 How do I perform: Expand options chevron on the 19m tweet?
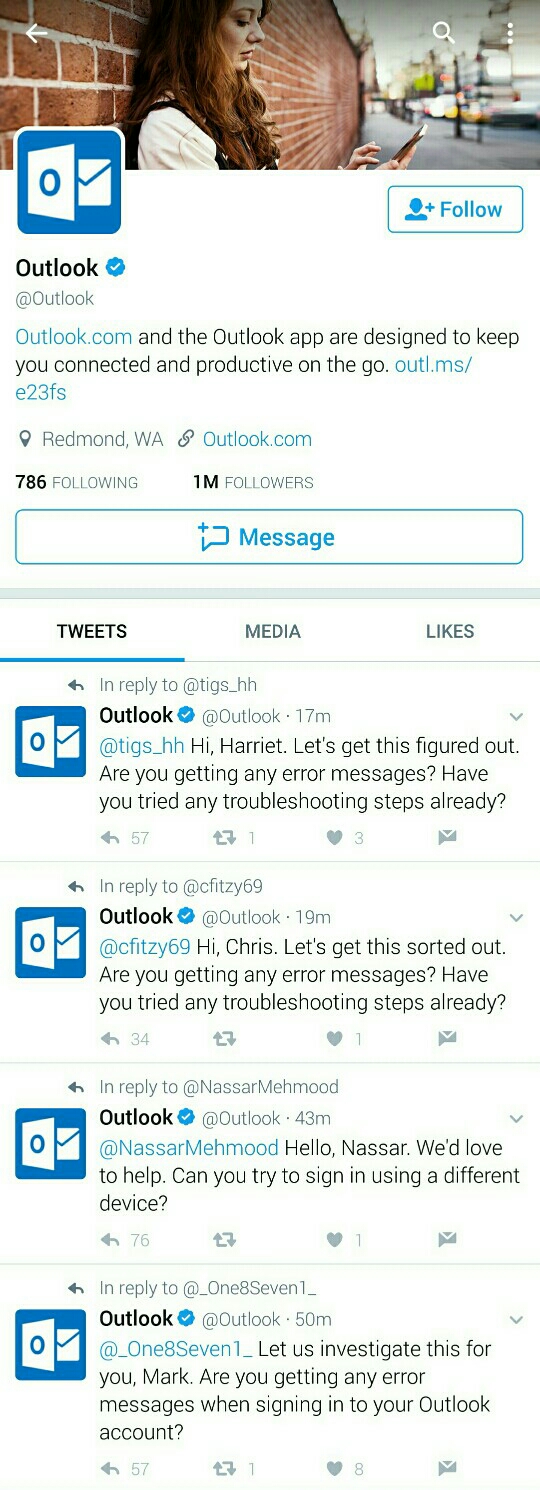[x=516, y=918]
